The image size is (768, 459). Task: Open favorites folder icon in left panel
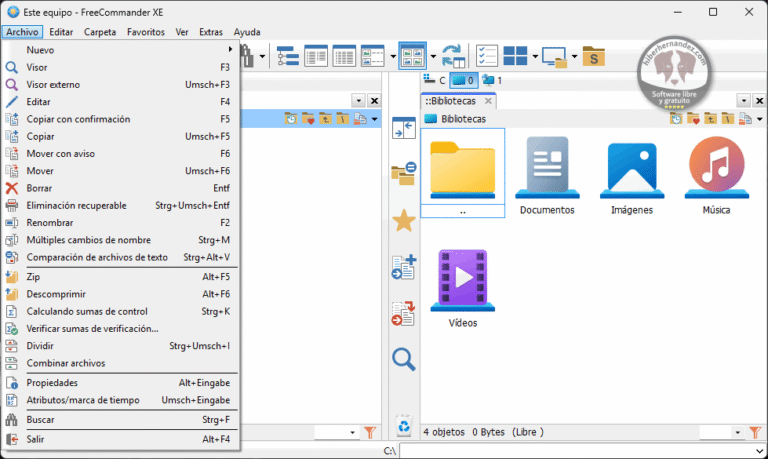[308, 119]
